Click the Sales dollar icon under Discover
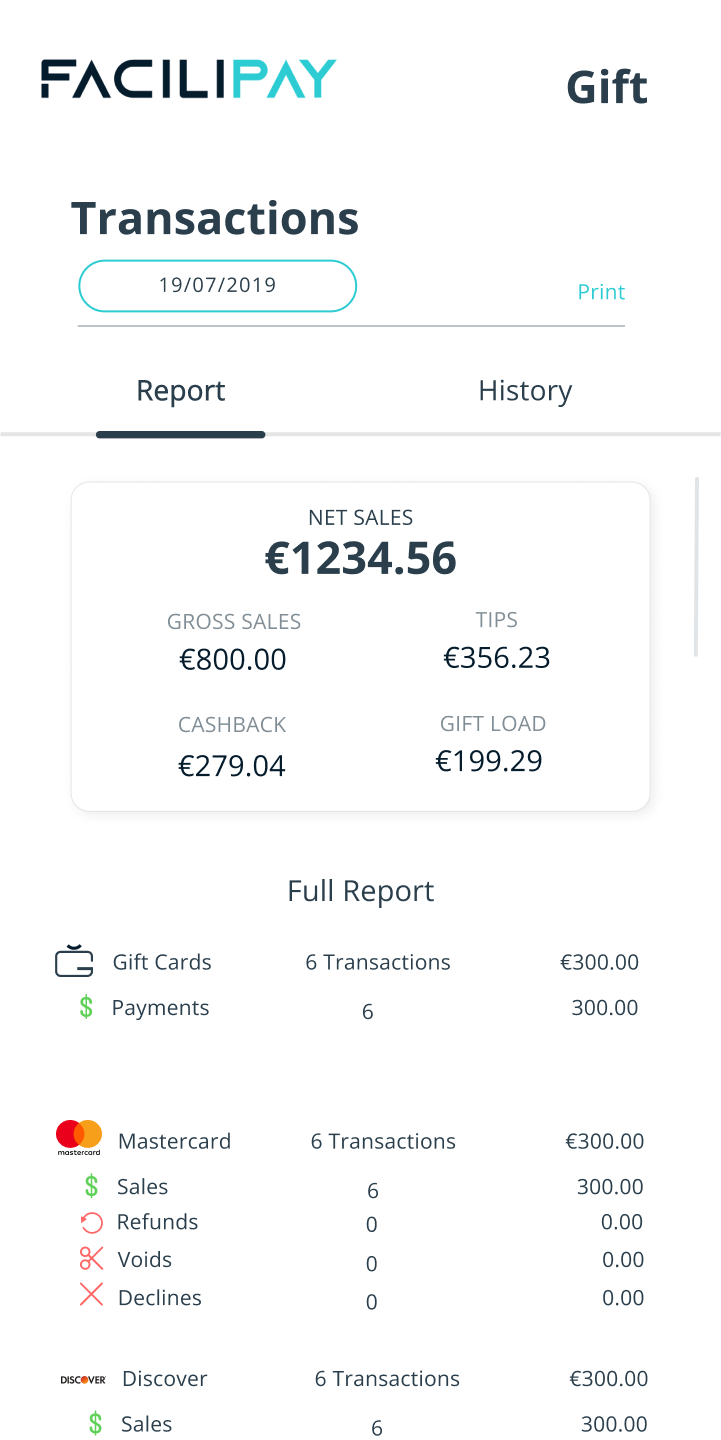The height and width of the screenshot is (1440, 721). (x=93, y=1423)
